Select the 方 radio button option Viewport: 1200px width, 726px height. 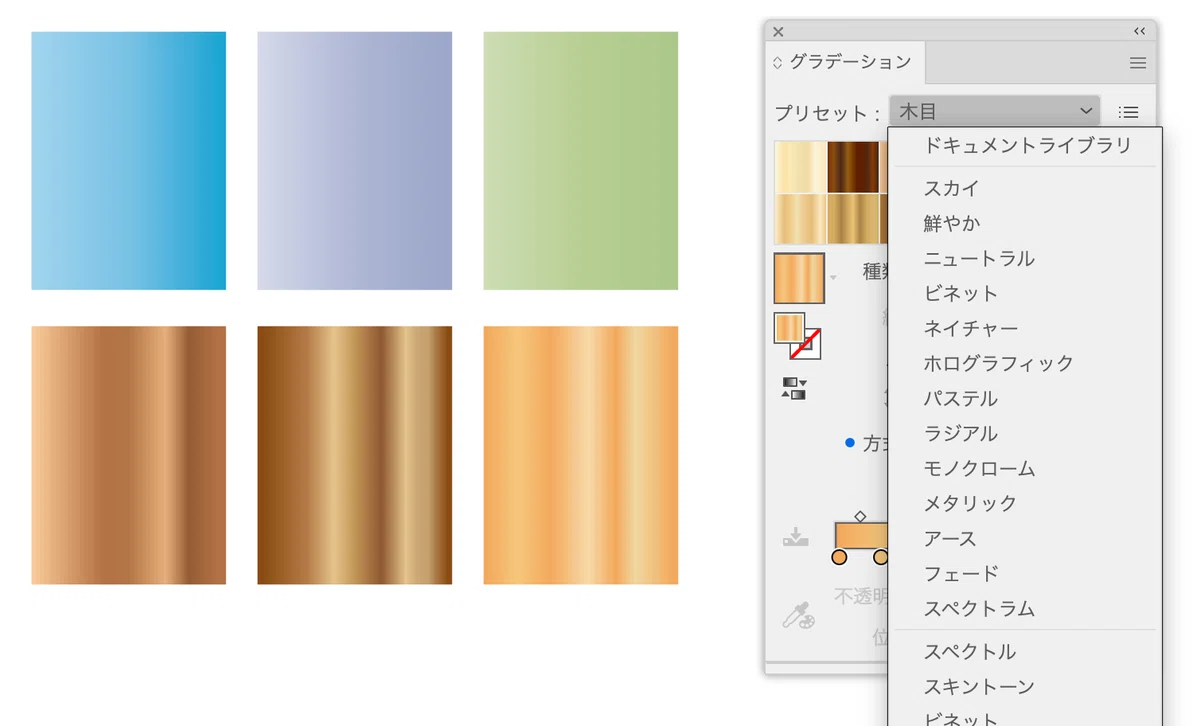[850, 442]
